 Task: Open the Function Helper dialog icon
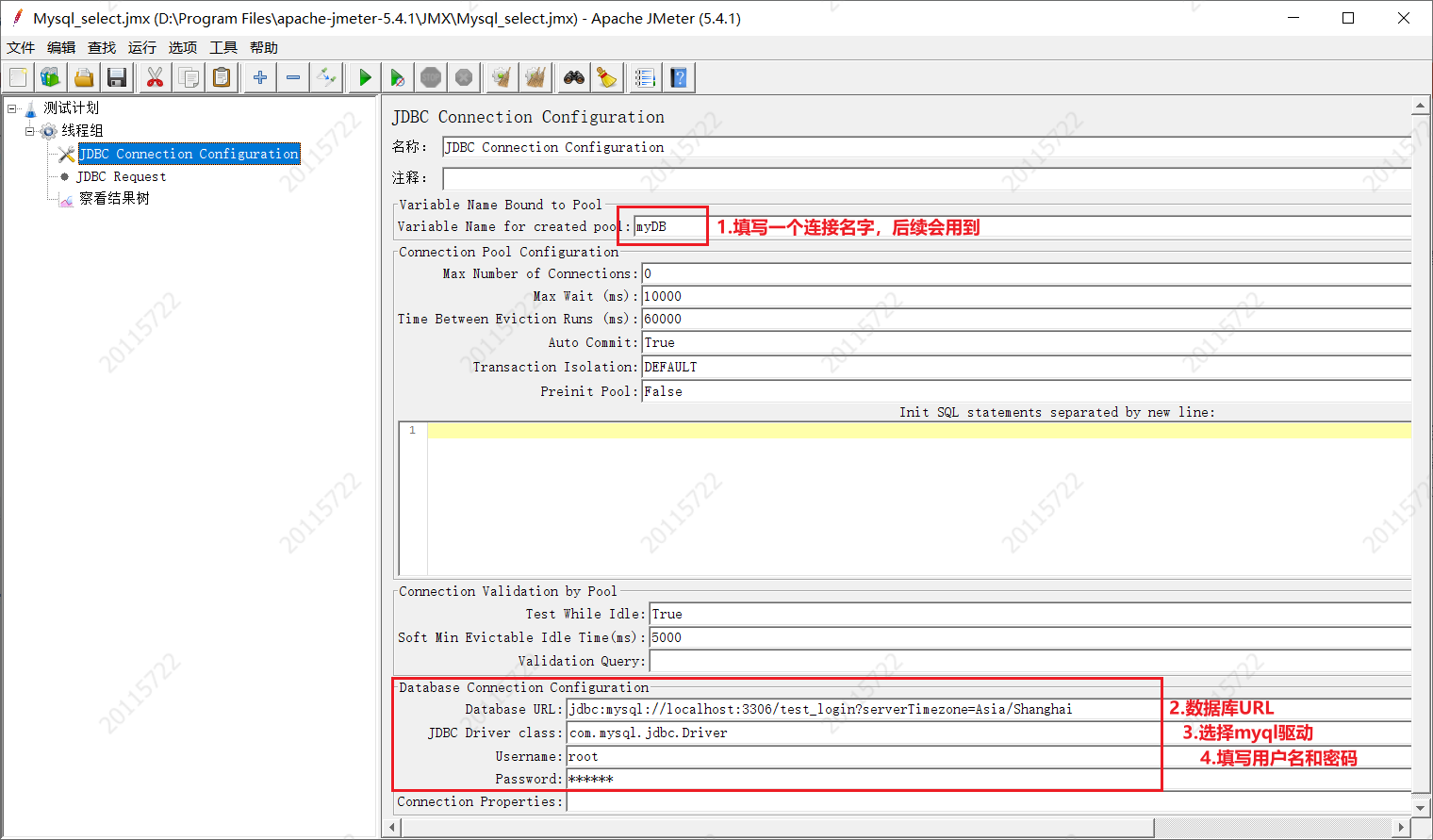coord(645,77)
